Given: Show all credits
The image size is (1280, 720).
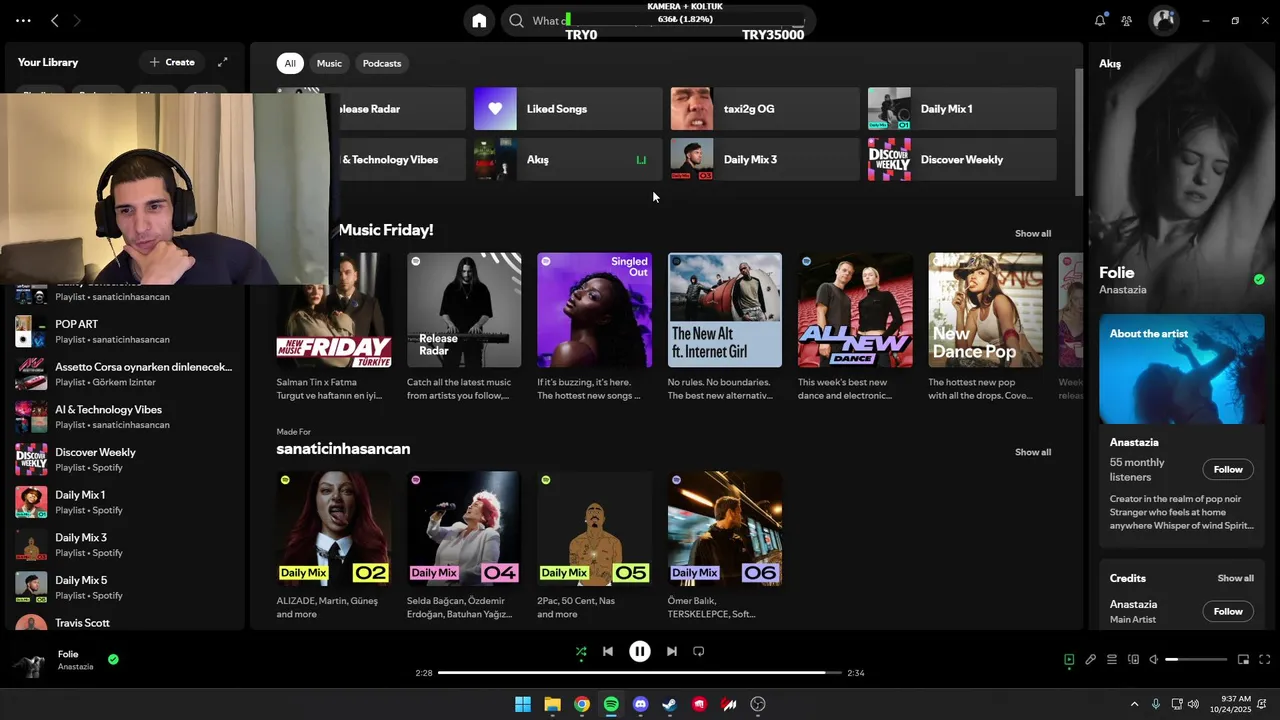Looking at the screenshot, I should 1235,578.
